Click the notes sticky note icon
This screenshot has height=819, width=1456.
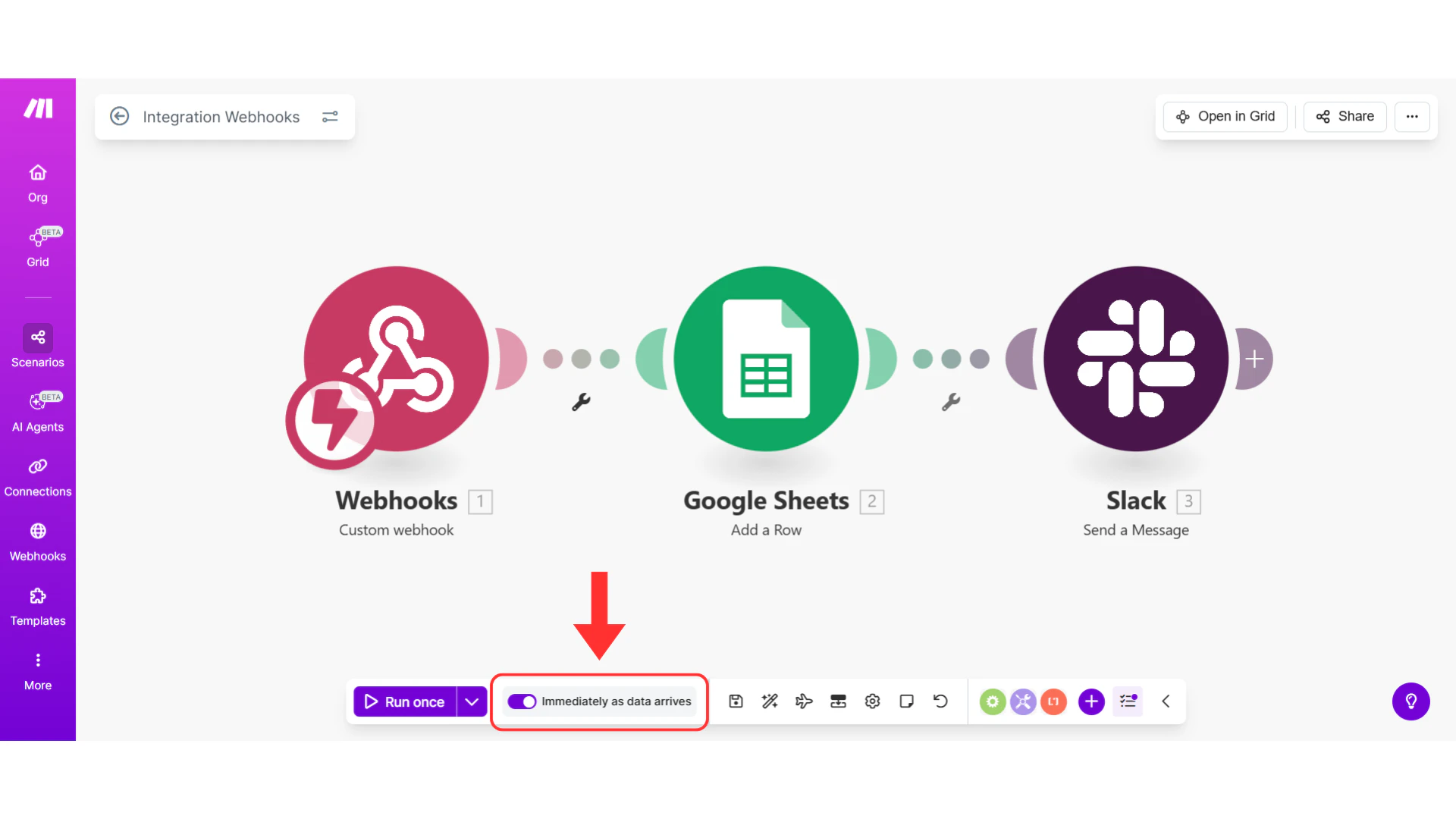[x=906, y=701]
